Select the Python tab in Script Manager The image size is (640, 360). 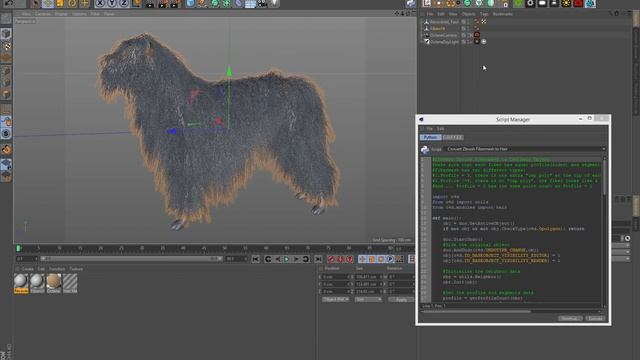(431, 138)
